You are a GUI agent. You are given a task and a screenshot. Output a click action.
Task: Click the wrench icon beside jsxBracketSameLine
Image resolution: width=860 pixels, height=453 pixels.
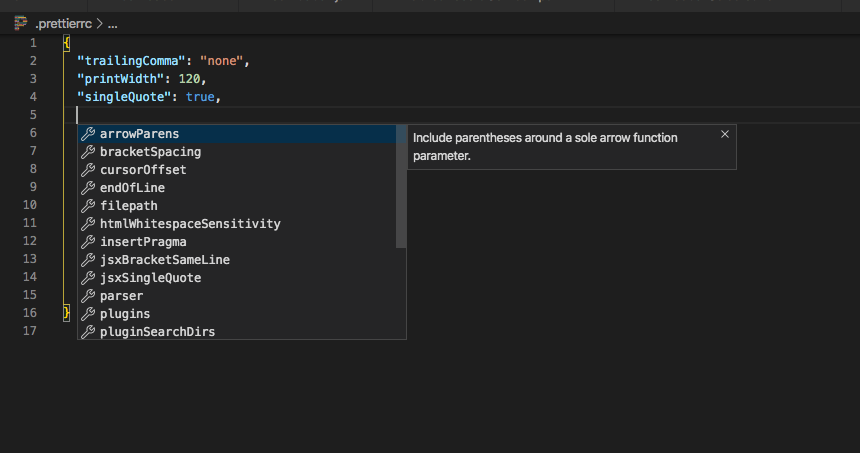pyautogui.click(x=88, y=260)
